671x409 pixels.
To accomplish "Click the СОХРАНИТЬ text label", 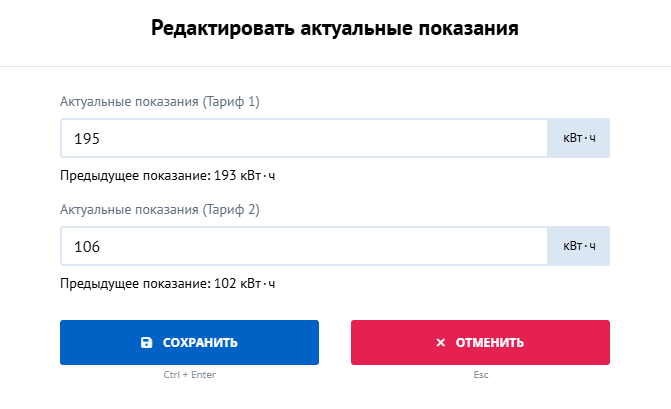I will click(x=200, y=343).
